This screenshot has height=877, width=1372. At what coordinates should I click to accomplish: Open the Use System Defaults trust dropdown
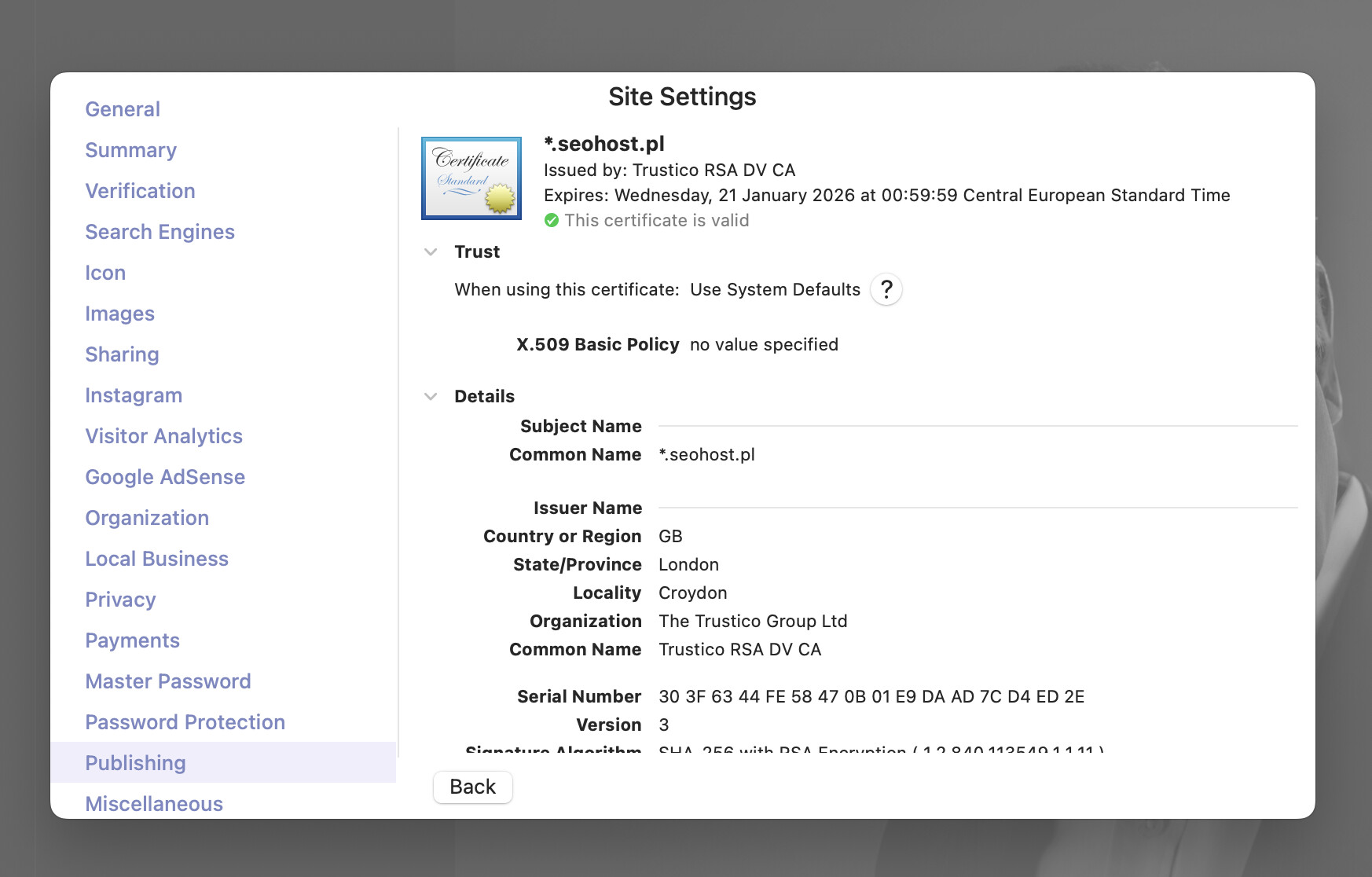775,290
